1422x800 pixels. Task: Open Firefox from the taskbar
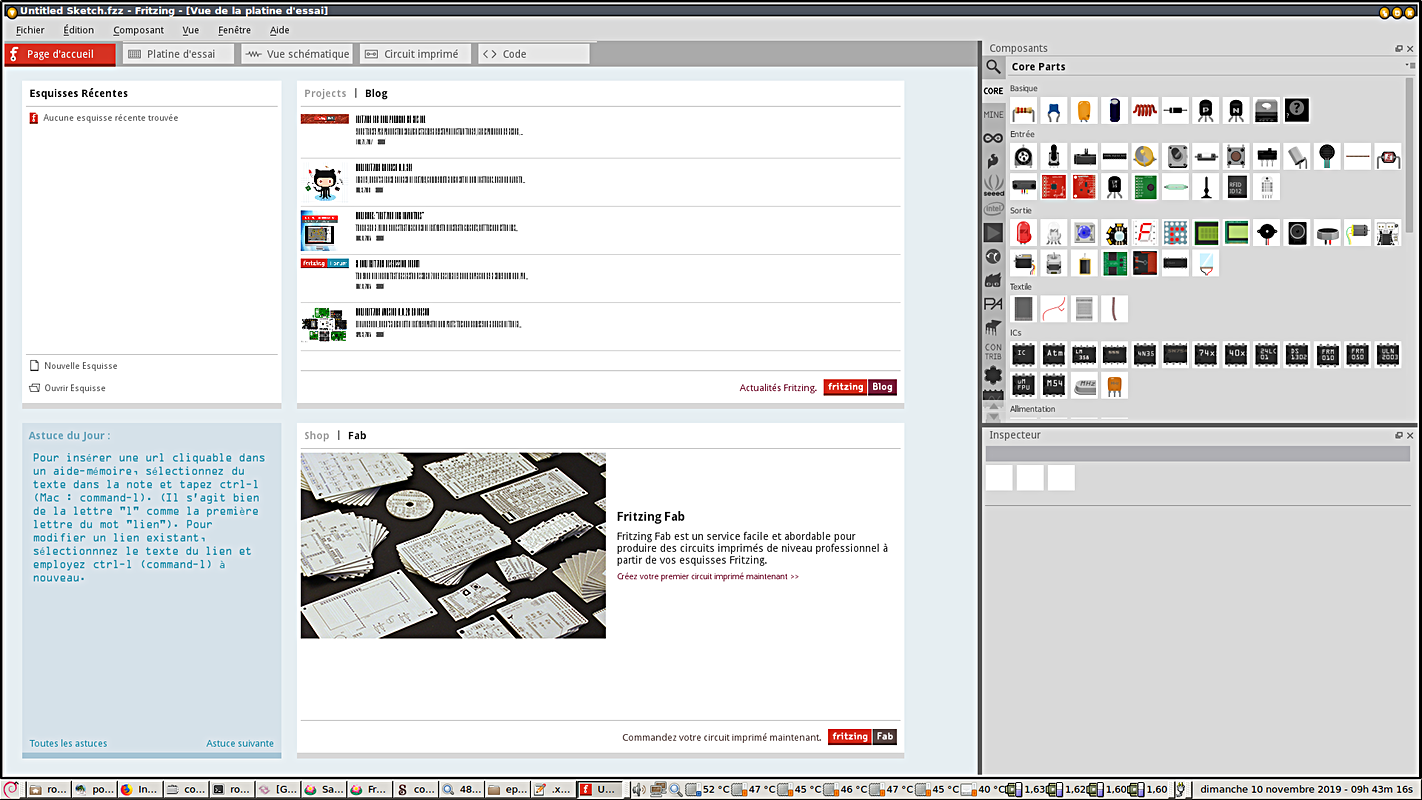pyautogui.click(x=140, y=789)
